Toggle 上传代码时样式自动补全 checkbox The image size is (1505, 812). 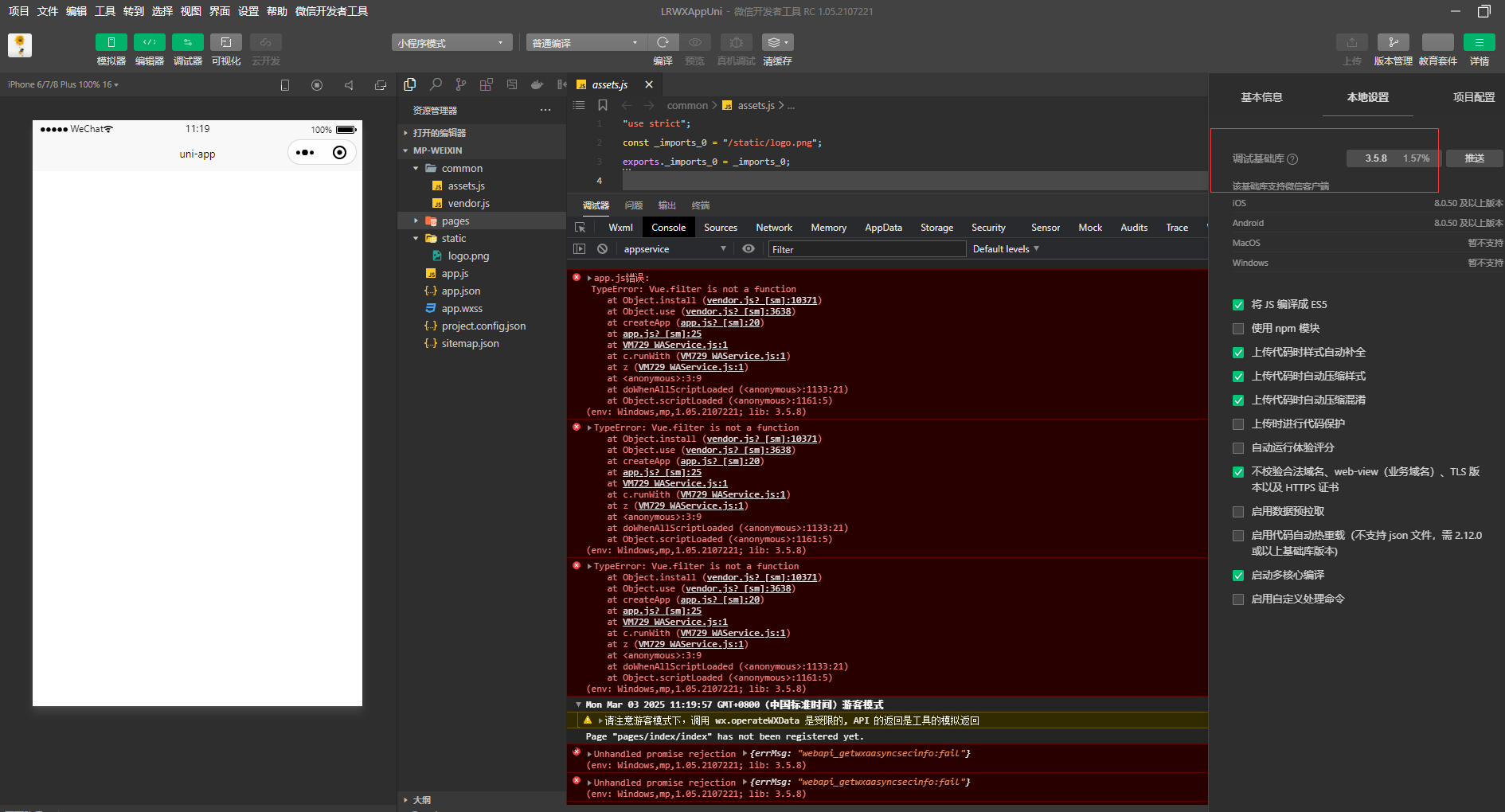point(1238,353)
